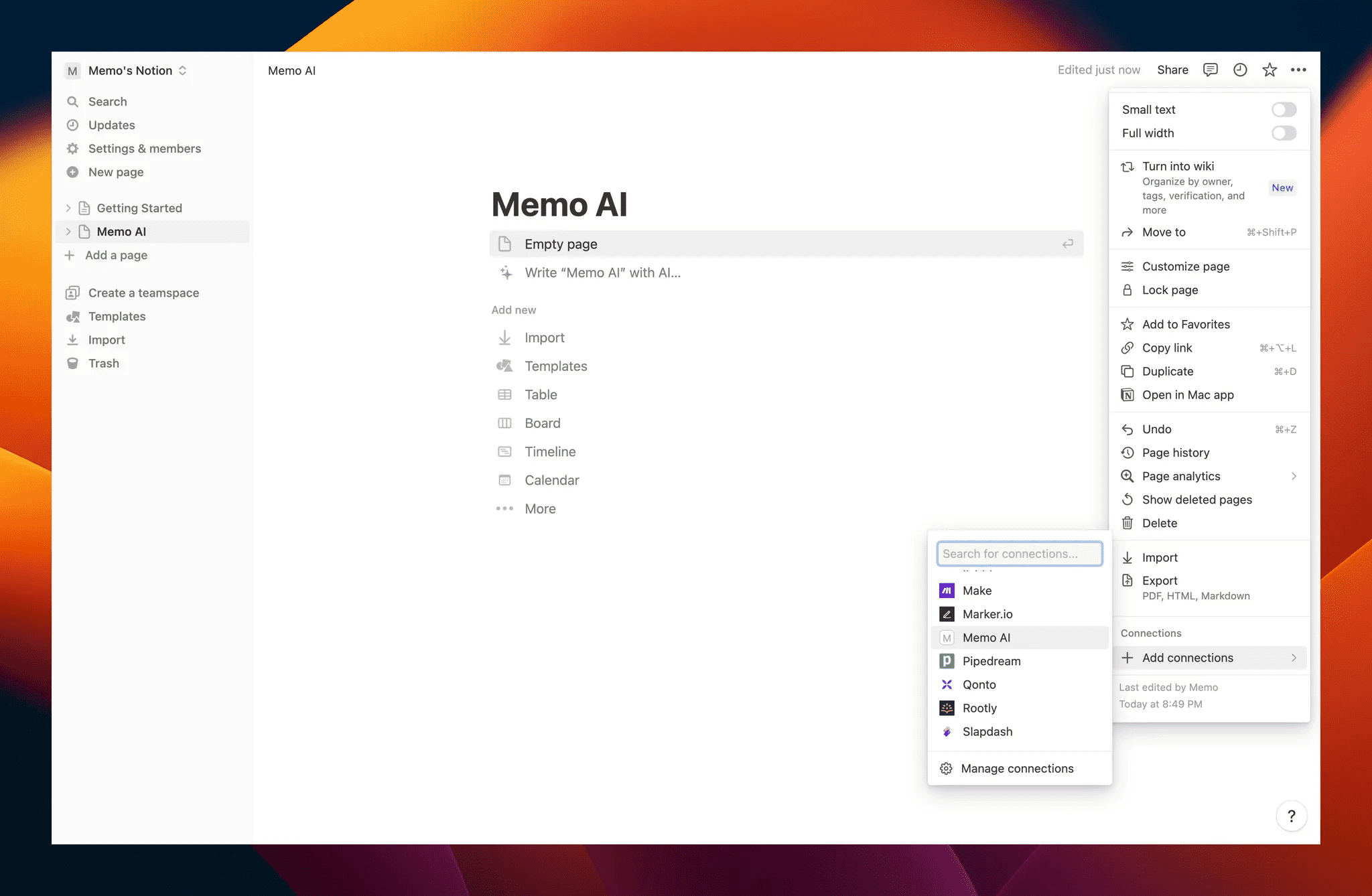Click the Trash icon in sidebar
Screen dimensions: 1372x896
click(x=76, y=363)
